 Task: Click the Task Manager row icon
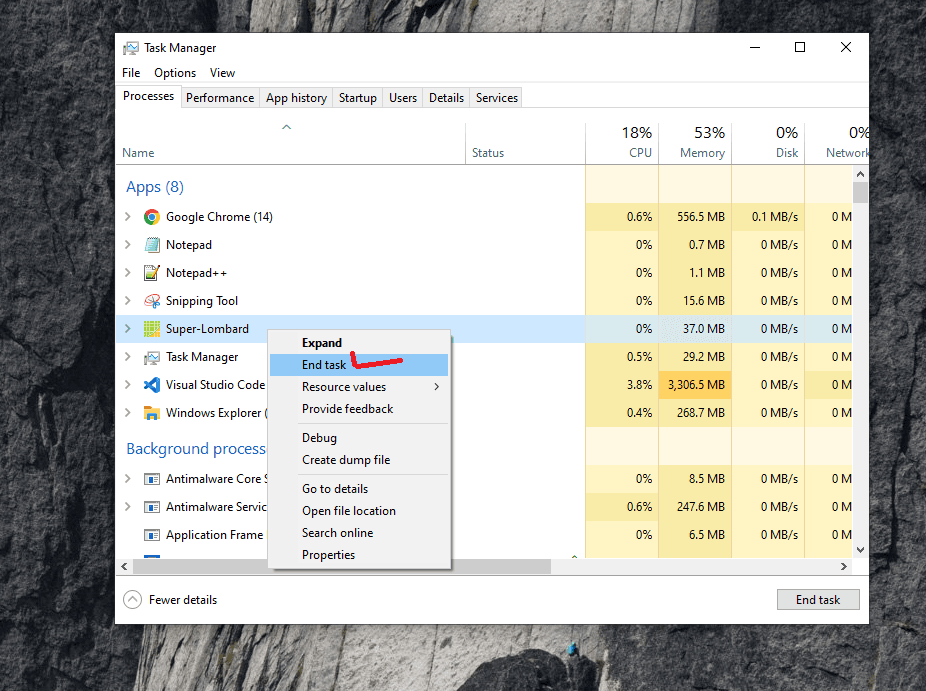click(x=152, y=357)
